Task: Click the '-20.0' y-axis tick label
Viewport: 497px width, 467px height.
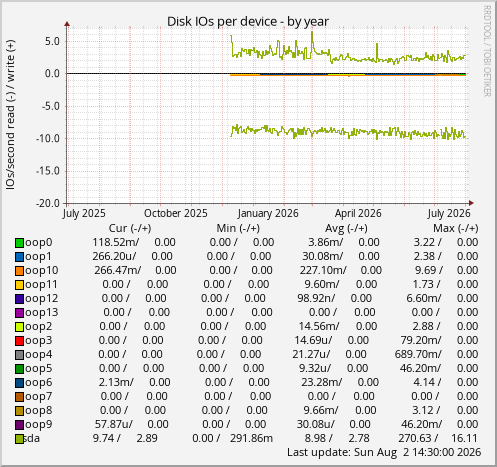Action: 48,203
